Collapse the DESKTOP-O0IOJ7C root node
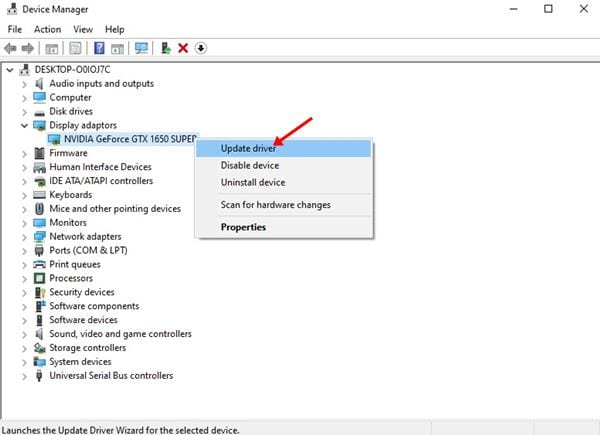 pos(10,70)
